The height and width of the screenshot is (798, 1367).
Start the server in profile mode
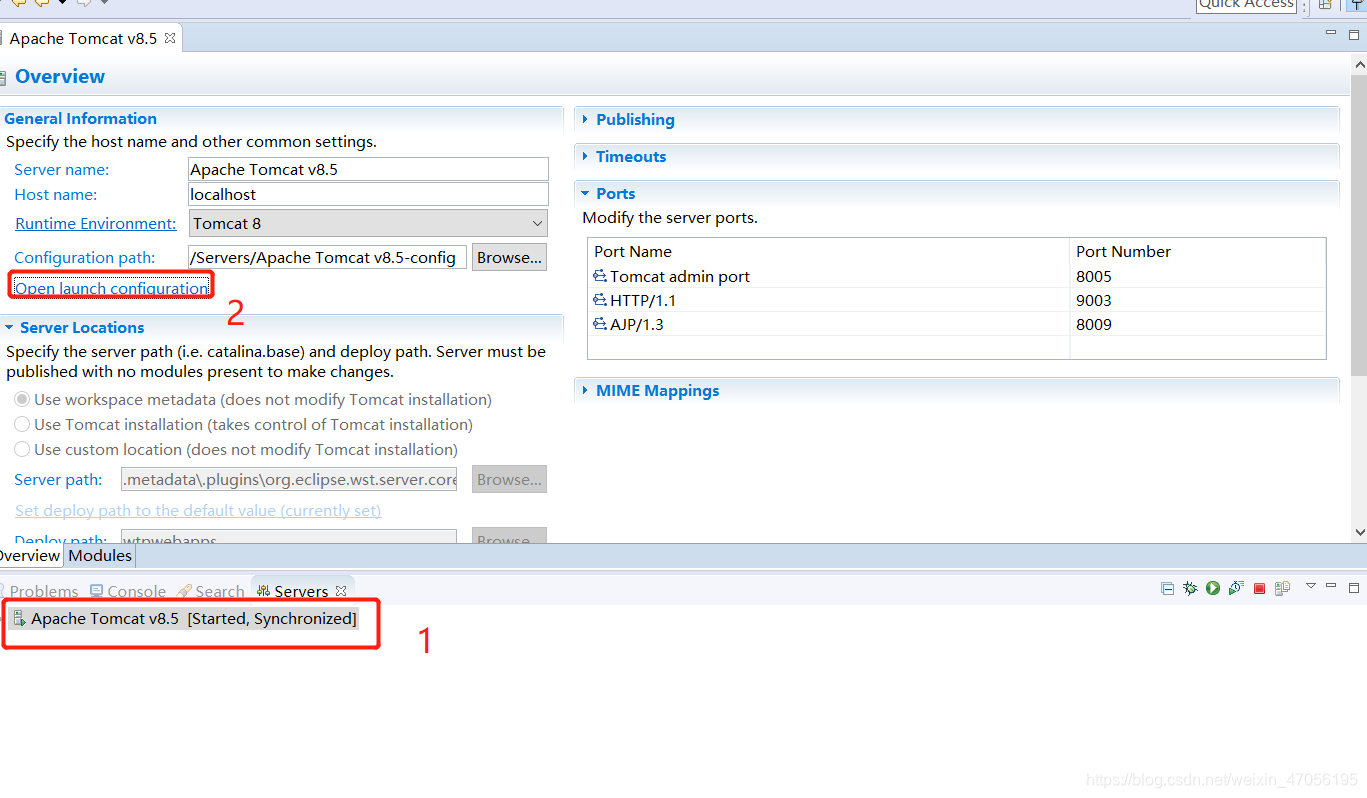click(1236, 589)
